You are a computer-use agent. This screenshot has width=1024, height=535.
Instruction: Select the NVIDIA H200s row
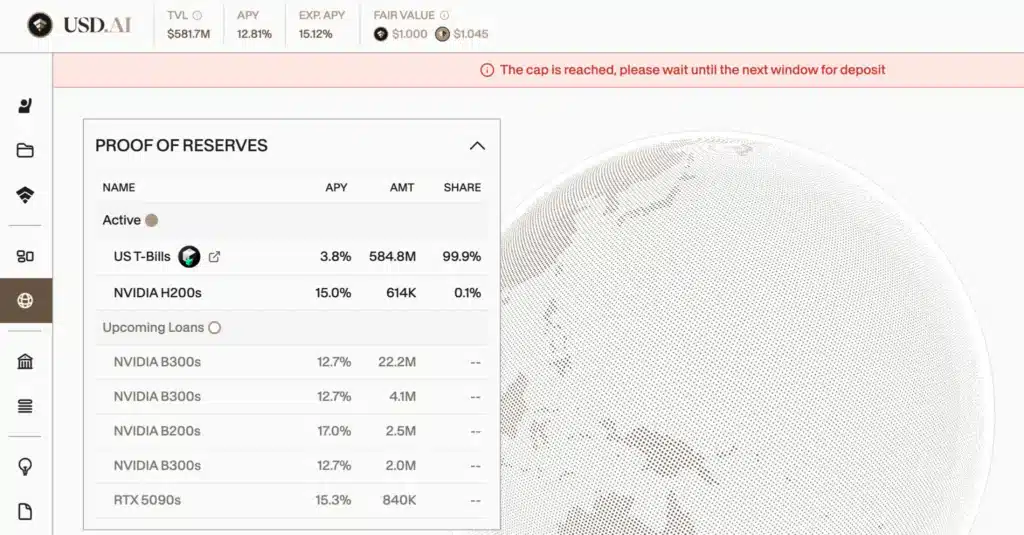click(291, 293)
